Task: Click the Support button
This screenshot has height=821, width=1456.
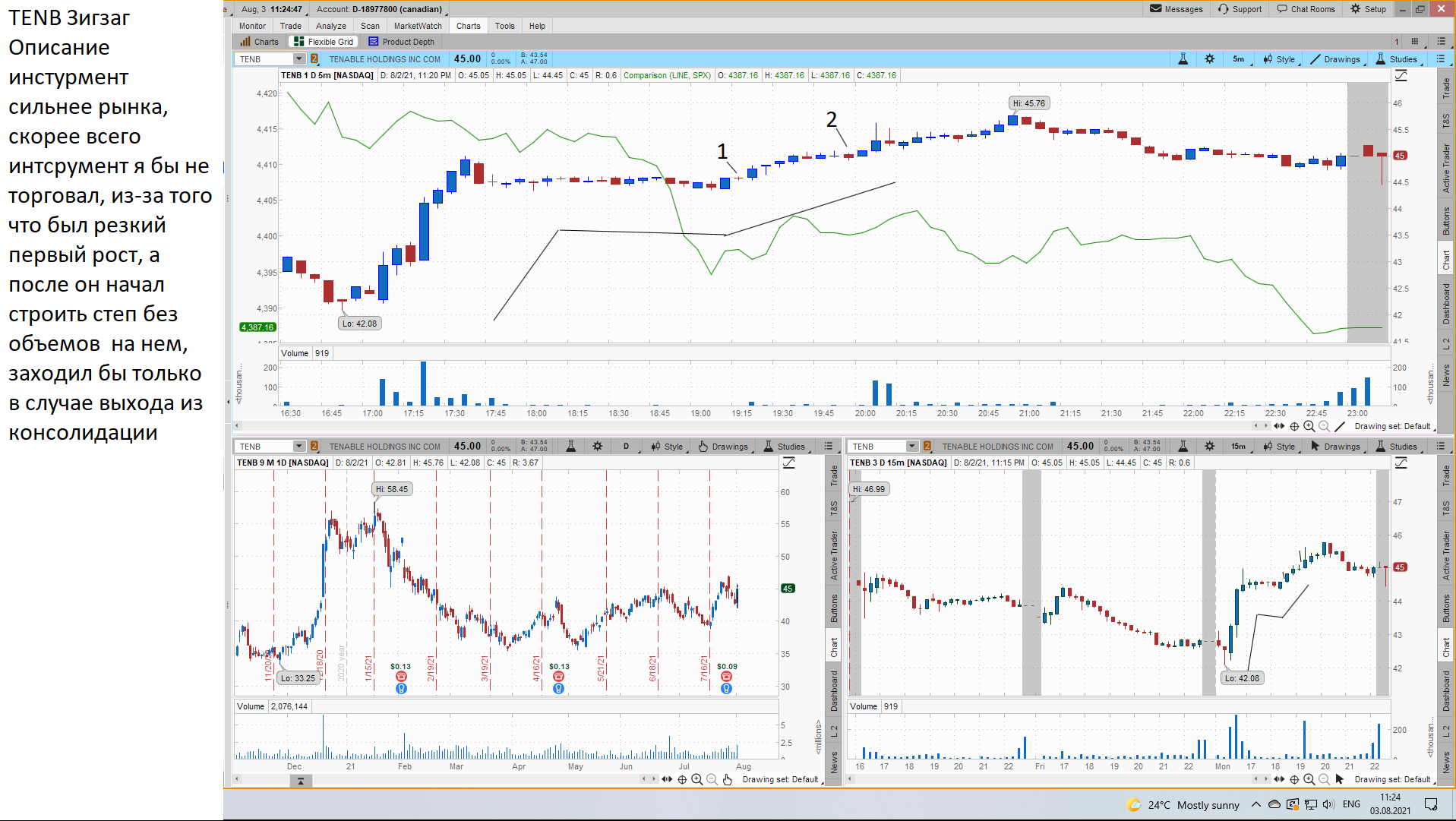Action: 1240,9
